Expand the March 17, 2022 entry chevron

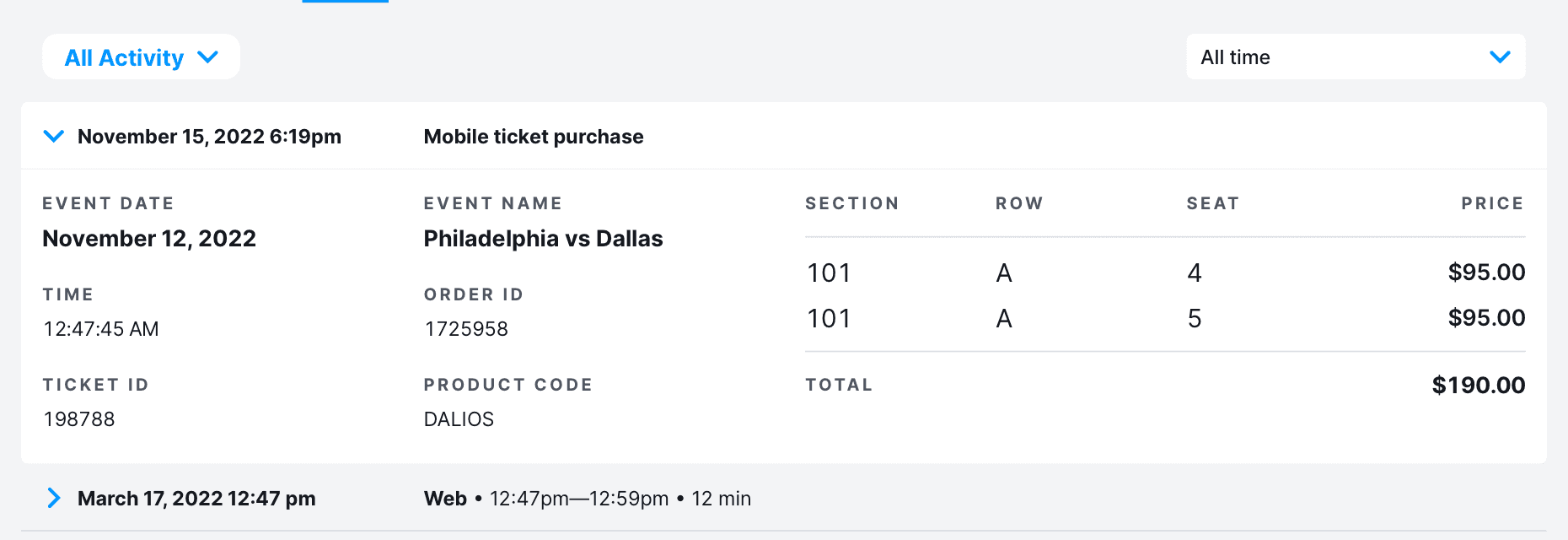coord(54,499)
